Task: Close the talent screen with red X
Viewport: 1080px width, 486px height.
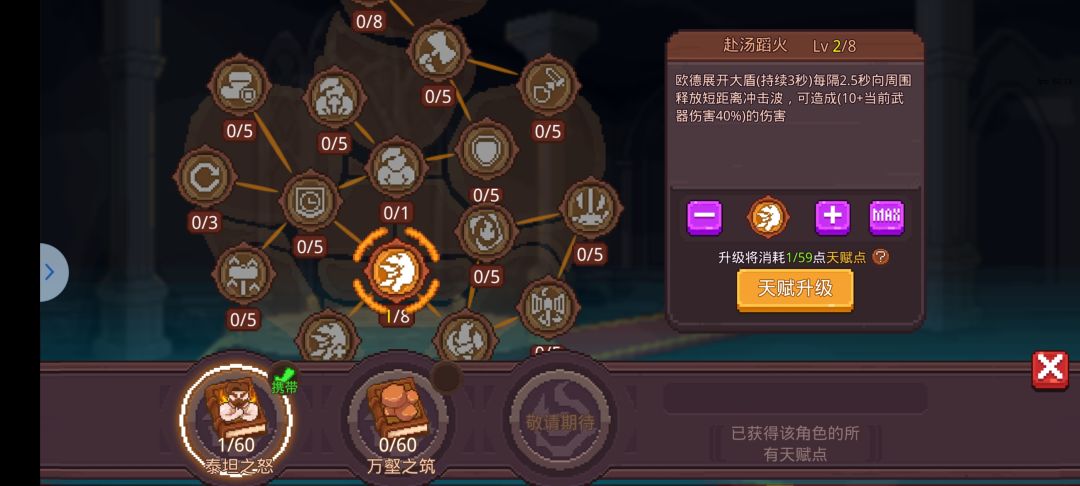Action: [1050, 370]
